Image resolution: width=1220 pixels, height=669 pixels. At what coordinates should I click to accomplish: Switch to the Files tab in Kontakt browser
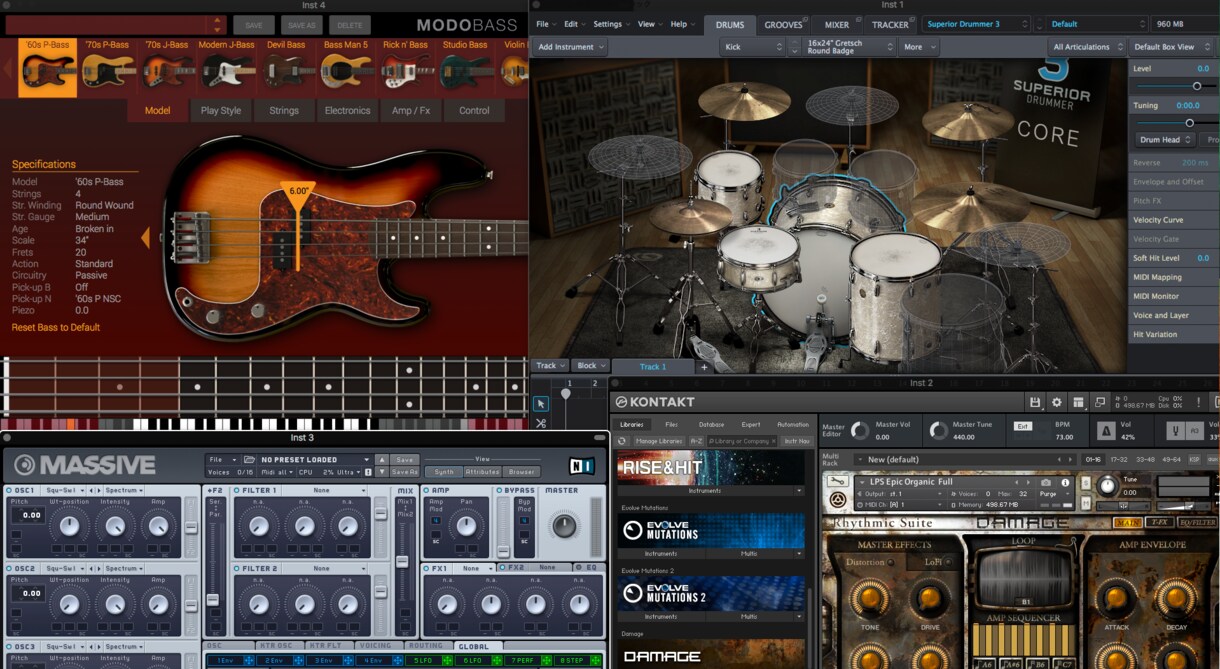click(x=671, y=424)
